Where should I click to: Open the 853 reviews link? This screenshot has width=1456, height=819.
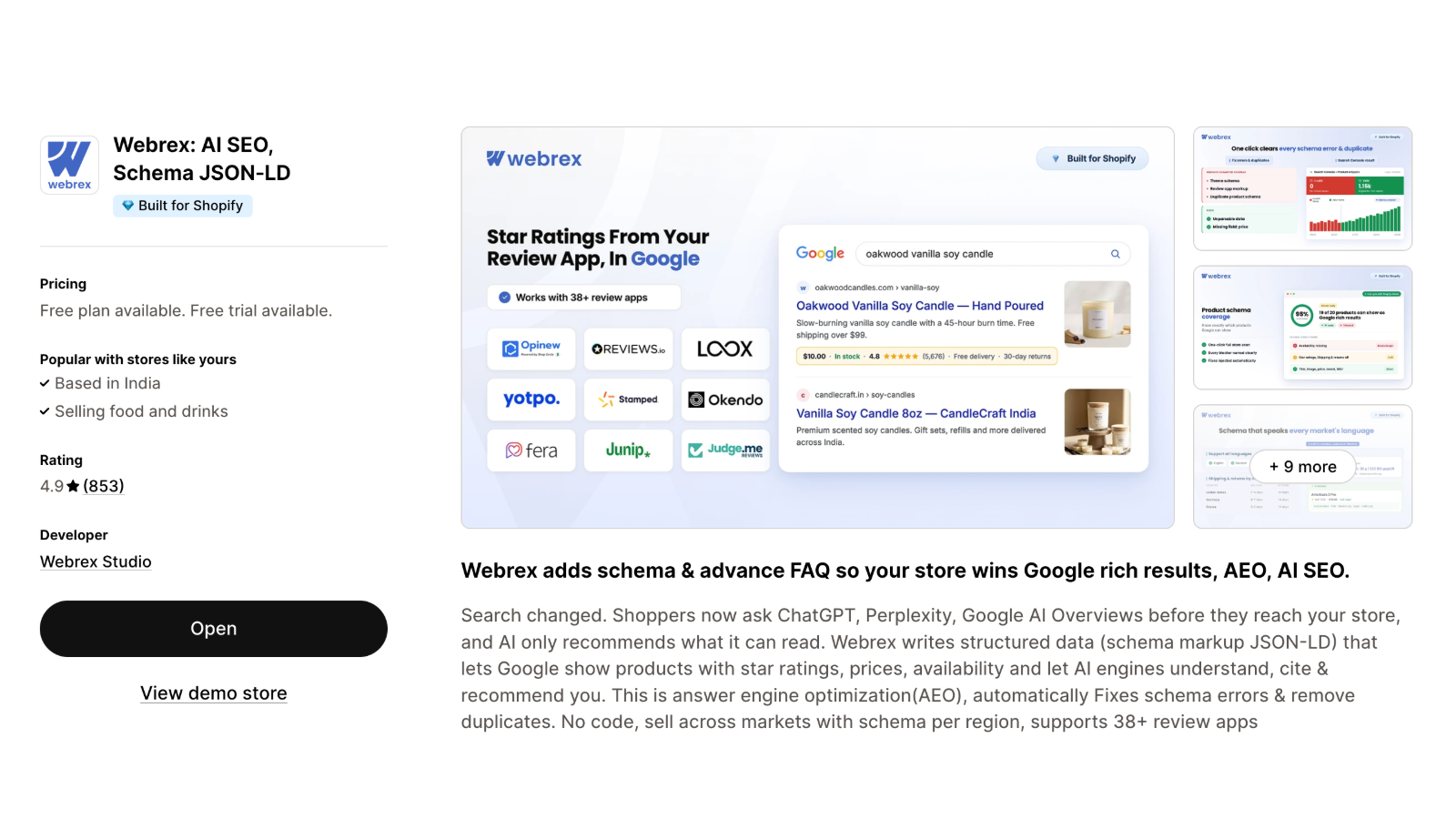click(104, 486)
